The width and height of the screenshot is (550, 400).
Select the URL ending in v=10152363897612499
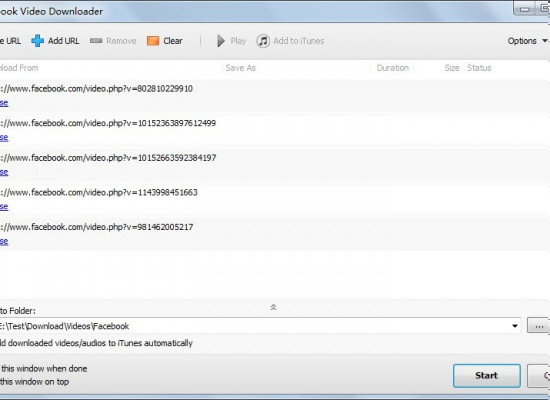coord(108,123)
